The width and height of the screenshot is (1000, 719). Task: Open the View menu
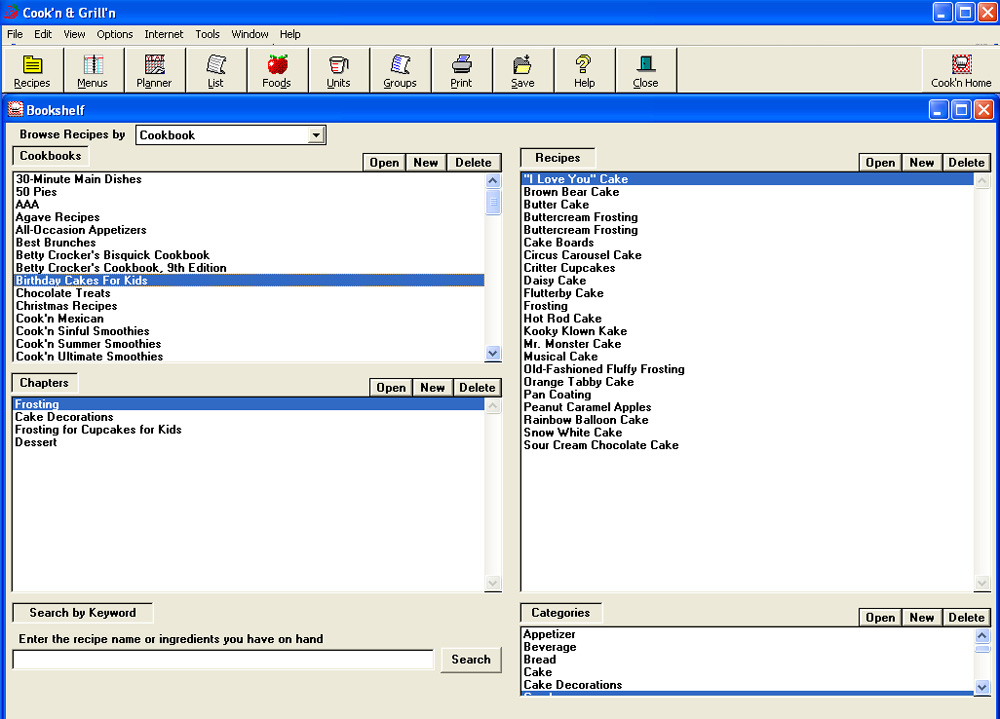pos(74,34)
